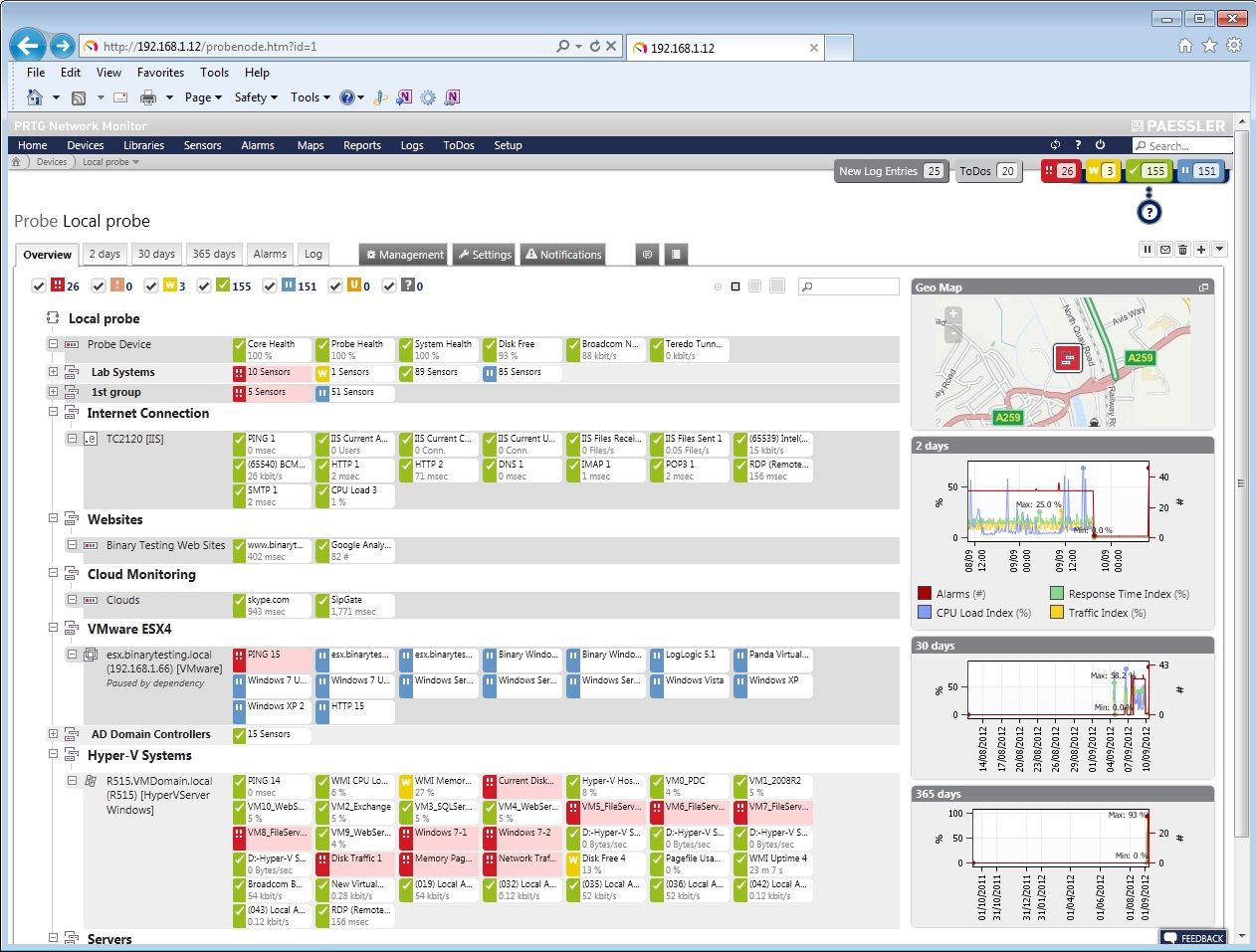Click the PRTG refresh icon
Viewport: 1256px width, 952px height.
(x=1056, y=144)
